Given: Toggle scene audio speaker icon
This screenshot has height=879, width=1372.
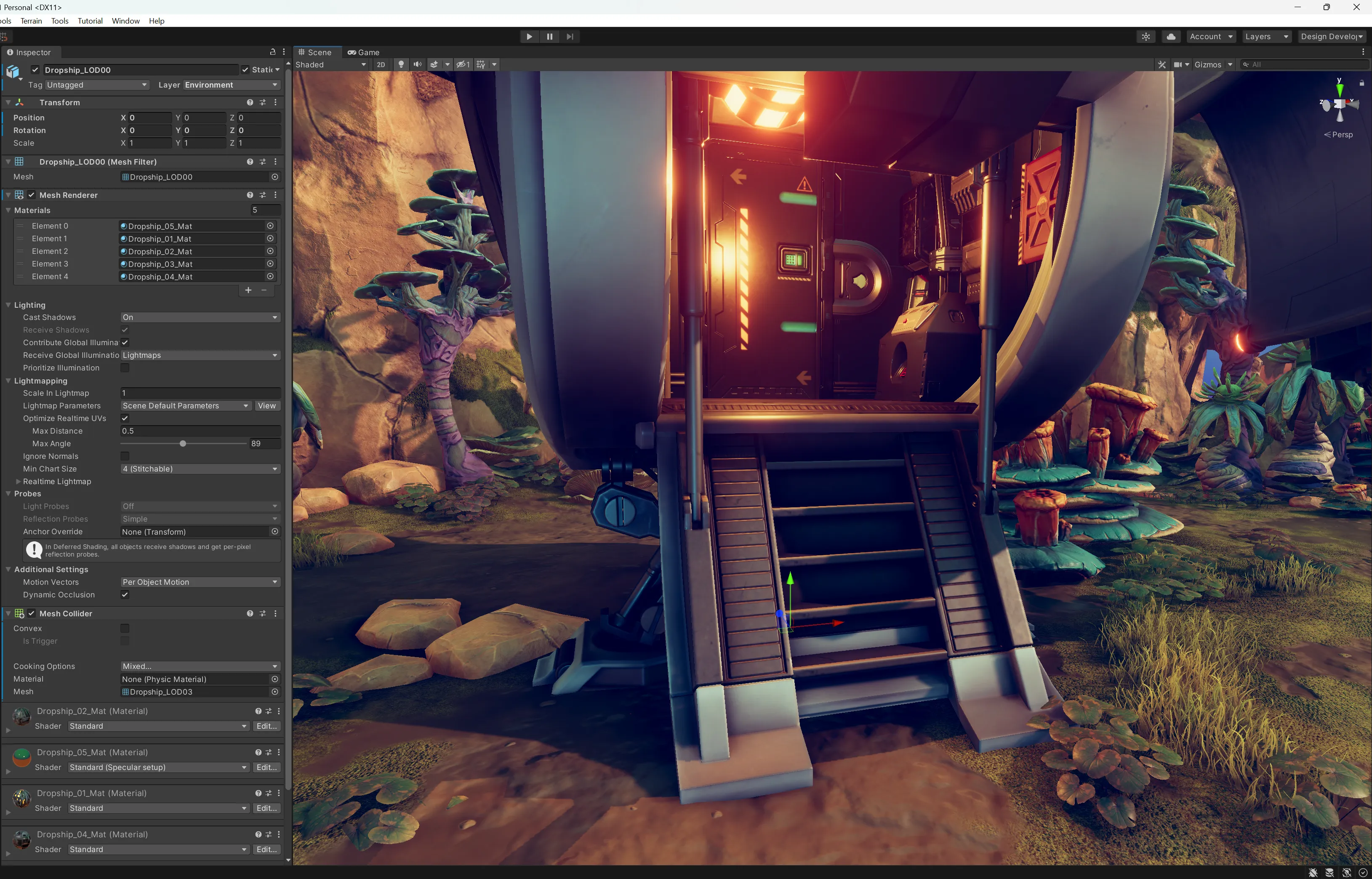Looking at the screenshot, I should [x=417, y=64].
